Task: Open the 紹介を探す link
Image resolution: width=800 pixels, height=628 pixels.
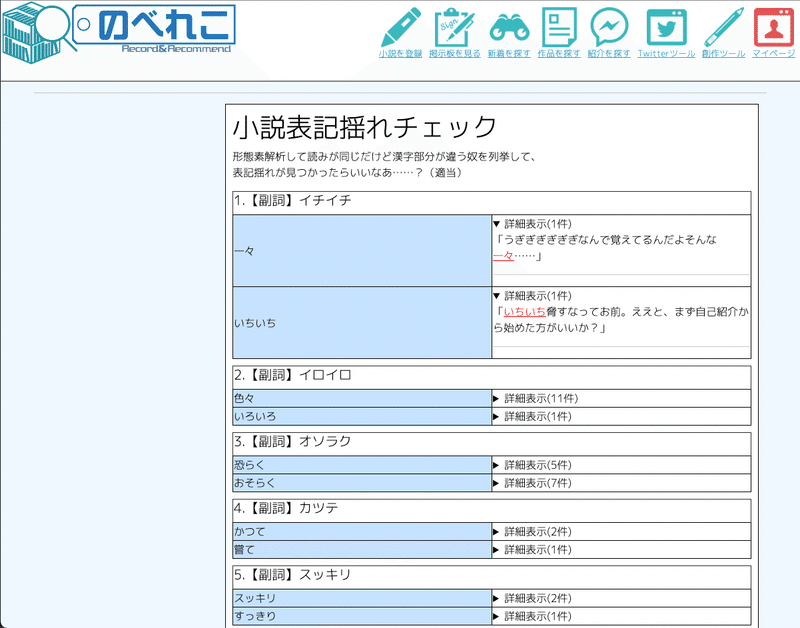Action: tap(609, 54)
